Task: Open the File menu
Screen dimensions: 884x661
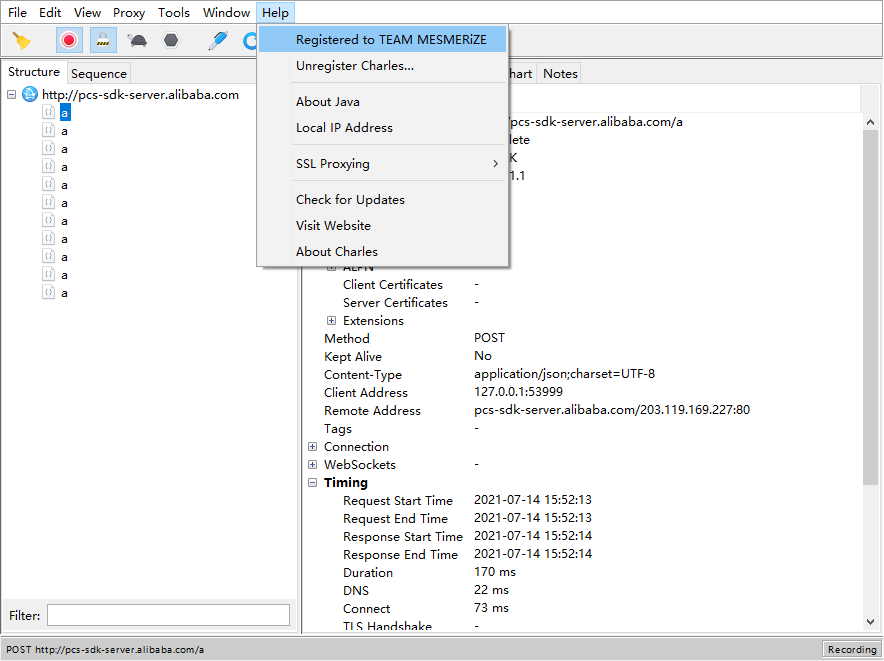Action: pyautogui.click(x=17, y=12)
